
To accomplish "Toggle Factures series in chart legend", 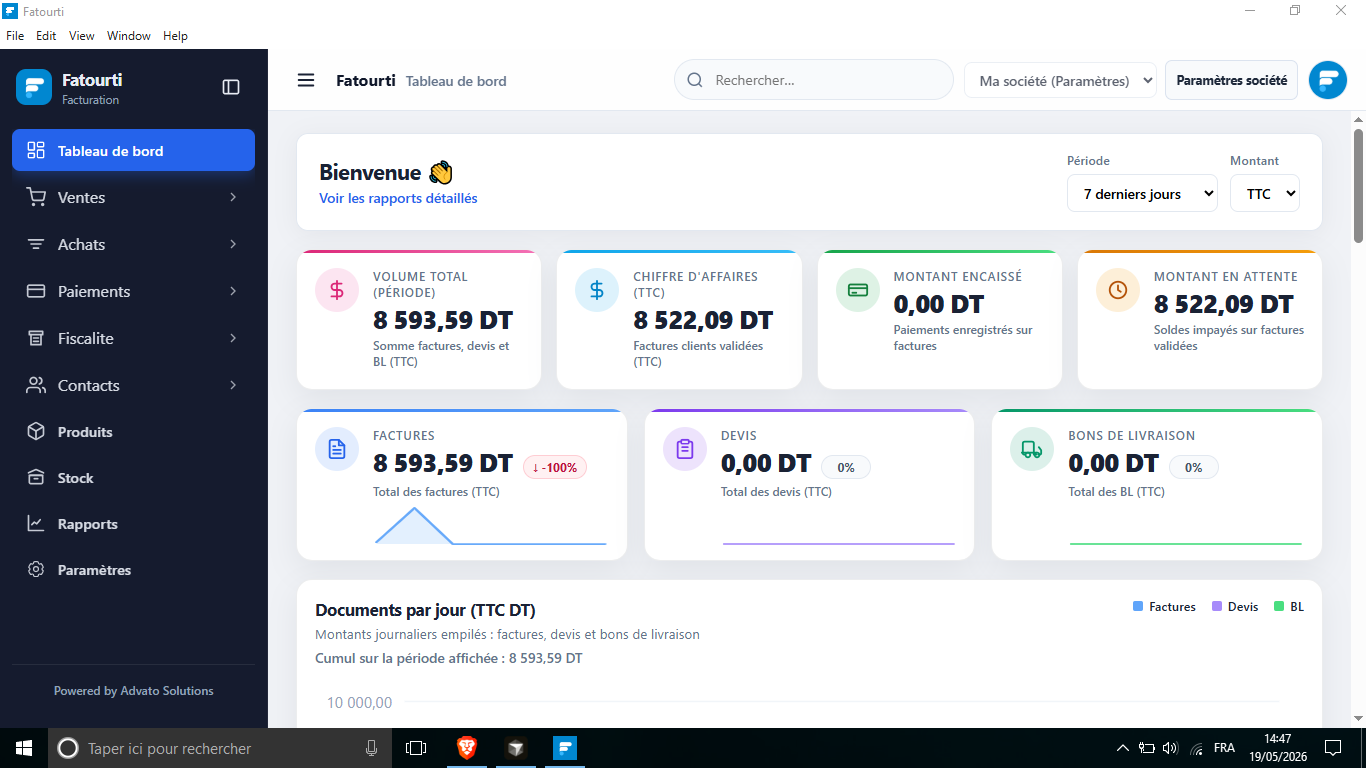I will point(1164,607).
